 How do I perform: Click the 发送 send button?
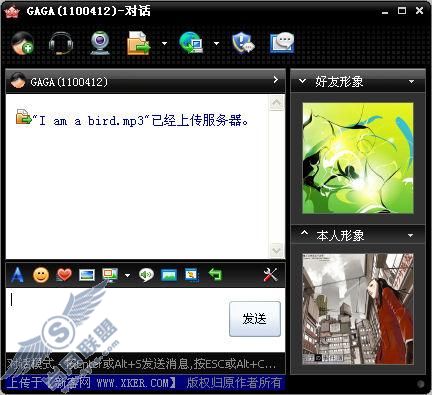255,319
